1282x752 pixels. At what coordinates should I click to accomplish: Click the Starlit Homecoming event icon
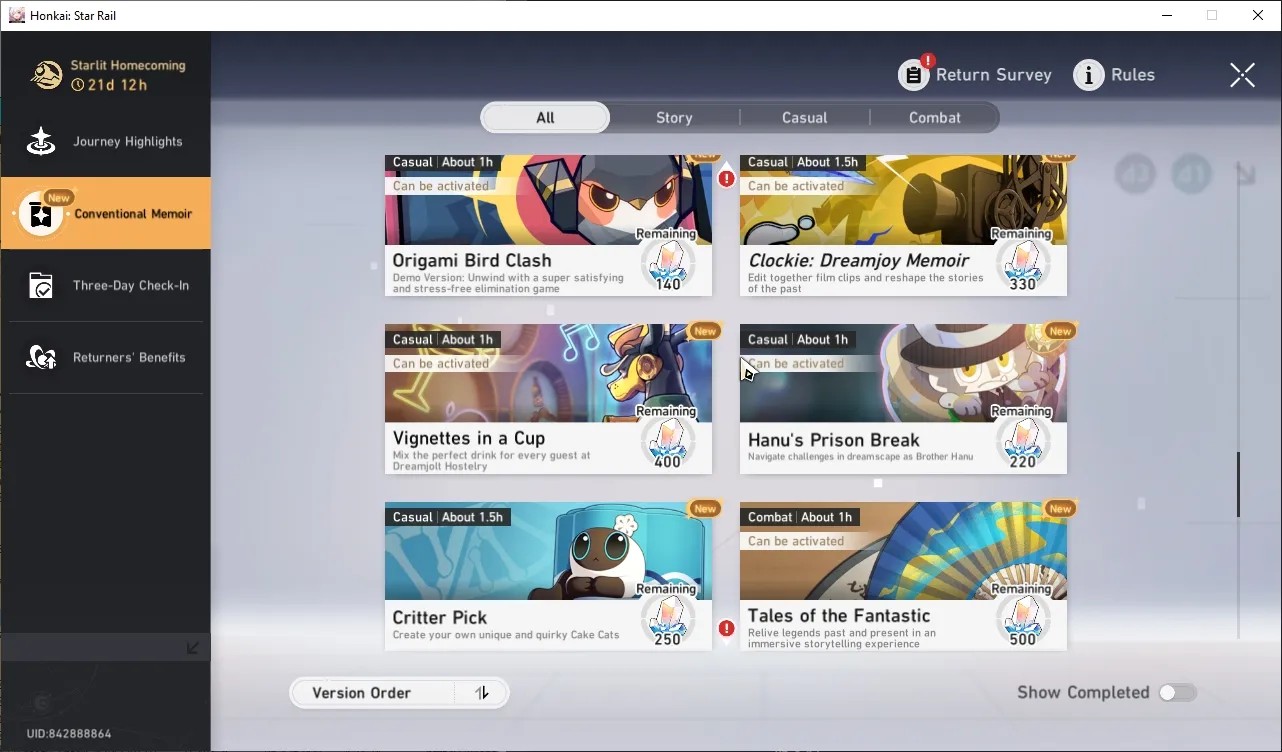coord(46,75)
